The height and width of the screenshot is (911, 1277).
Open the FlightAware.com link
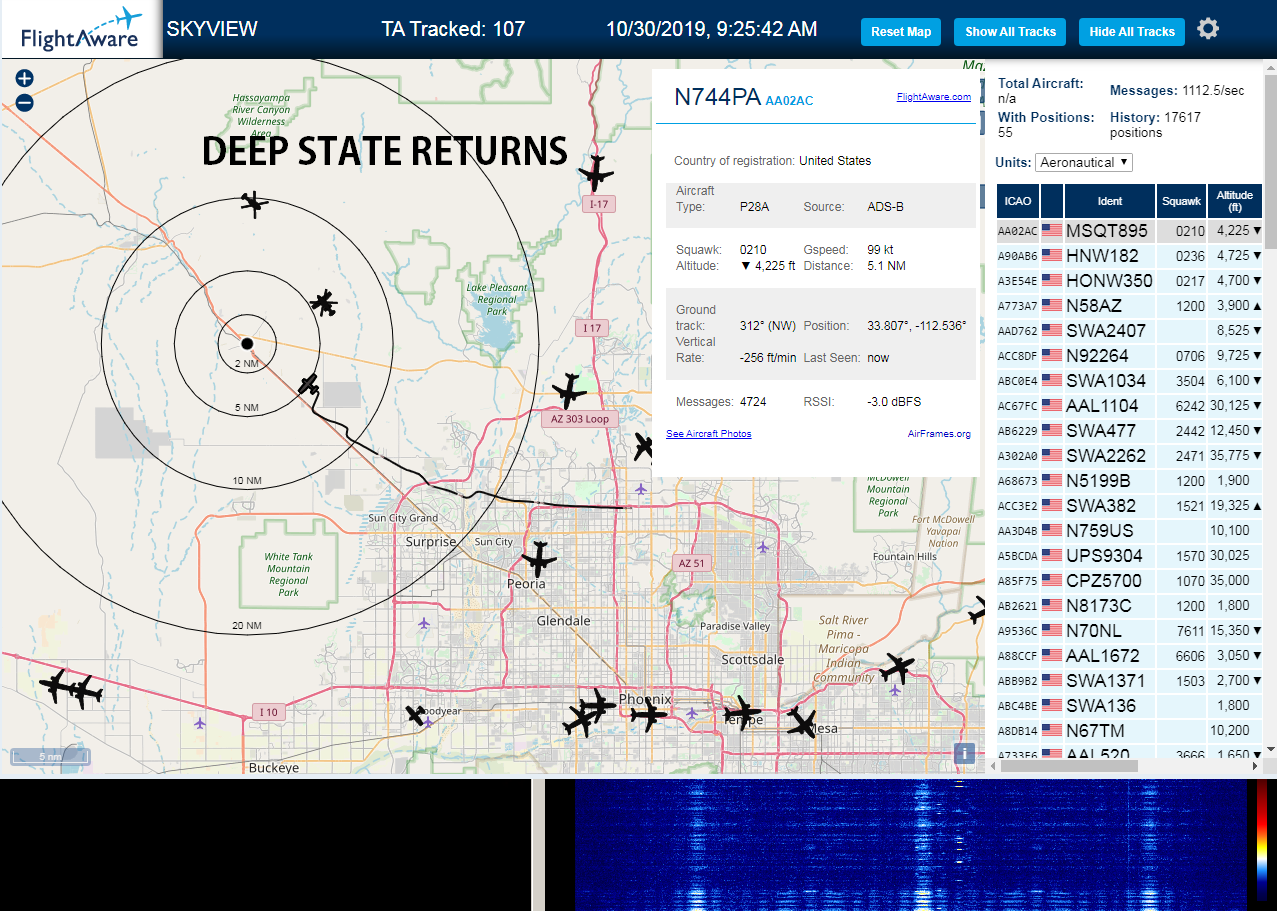[934, 97]
